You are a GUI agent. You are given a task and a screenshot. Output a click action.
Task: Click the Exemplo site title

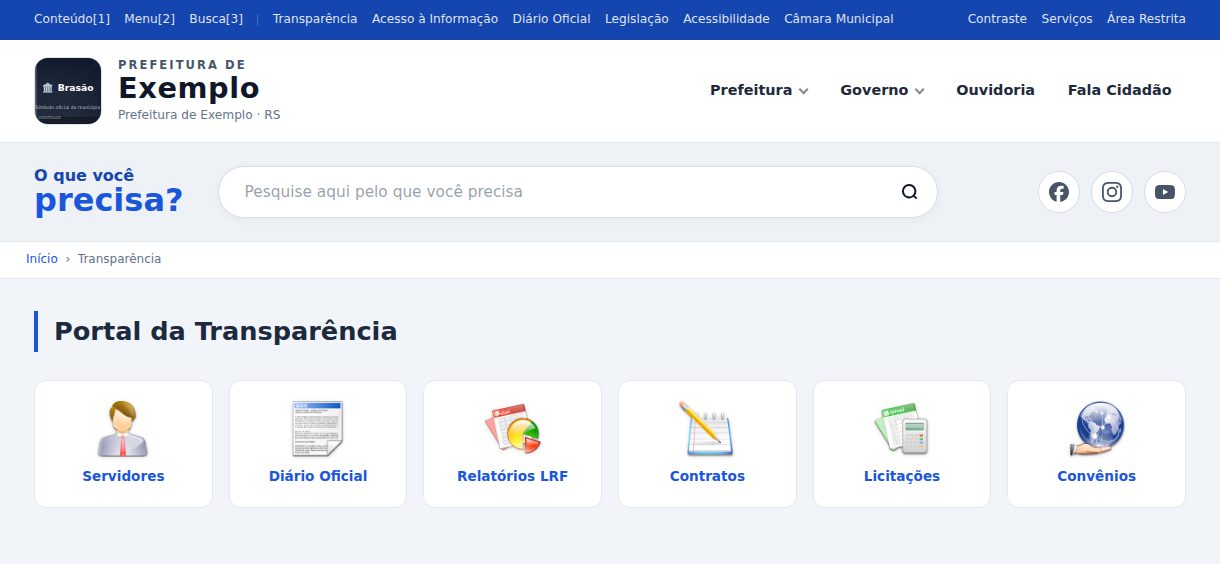189,88
